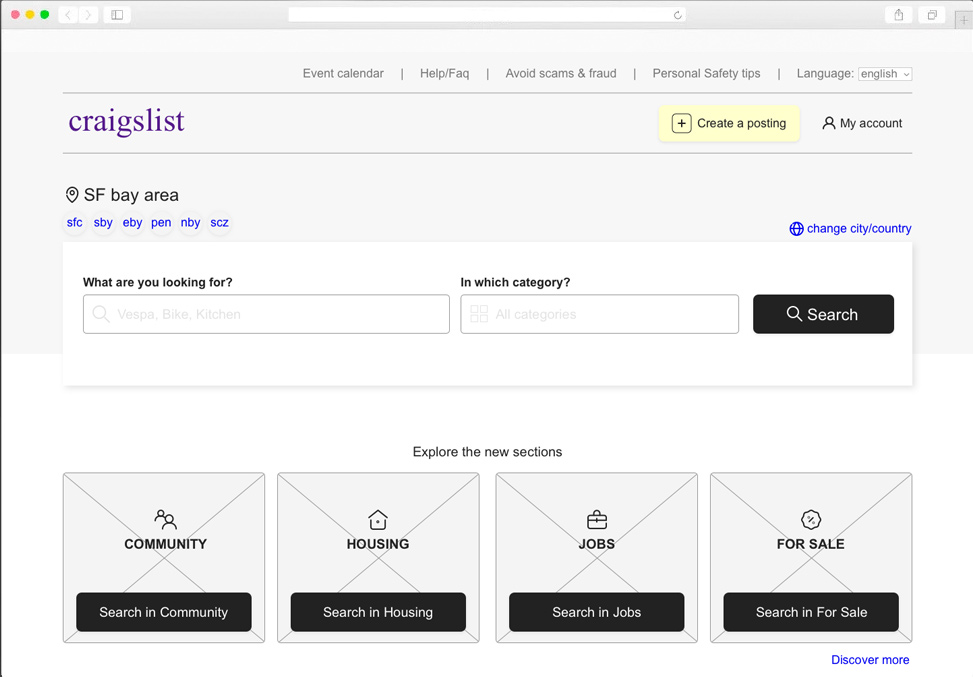Click the Explore the new sections text
The height and width of the screenshot is (677, 973).
pyautogui.click(x=487, y=452)
